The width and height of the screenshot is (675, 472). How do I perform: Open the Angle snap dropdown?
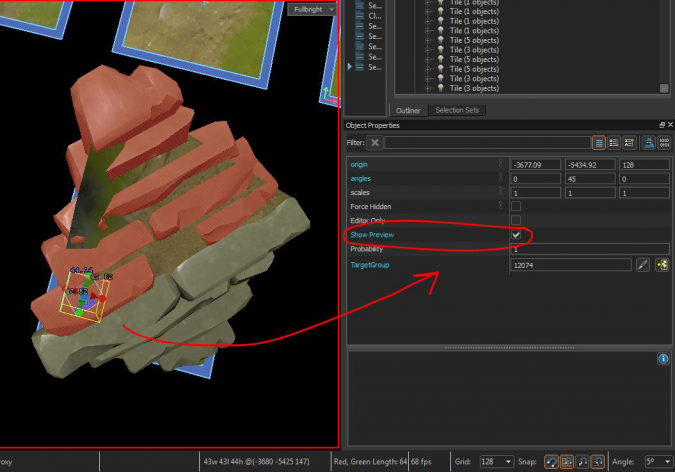[x=654, y=462]
